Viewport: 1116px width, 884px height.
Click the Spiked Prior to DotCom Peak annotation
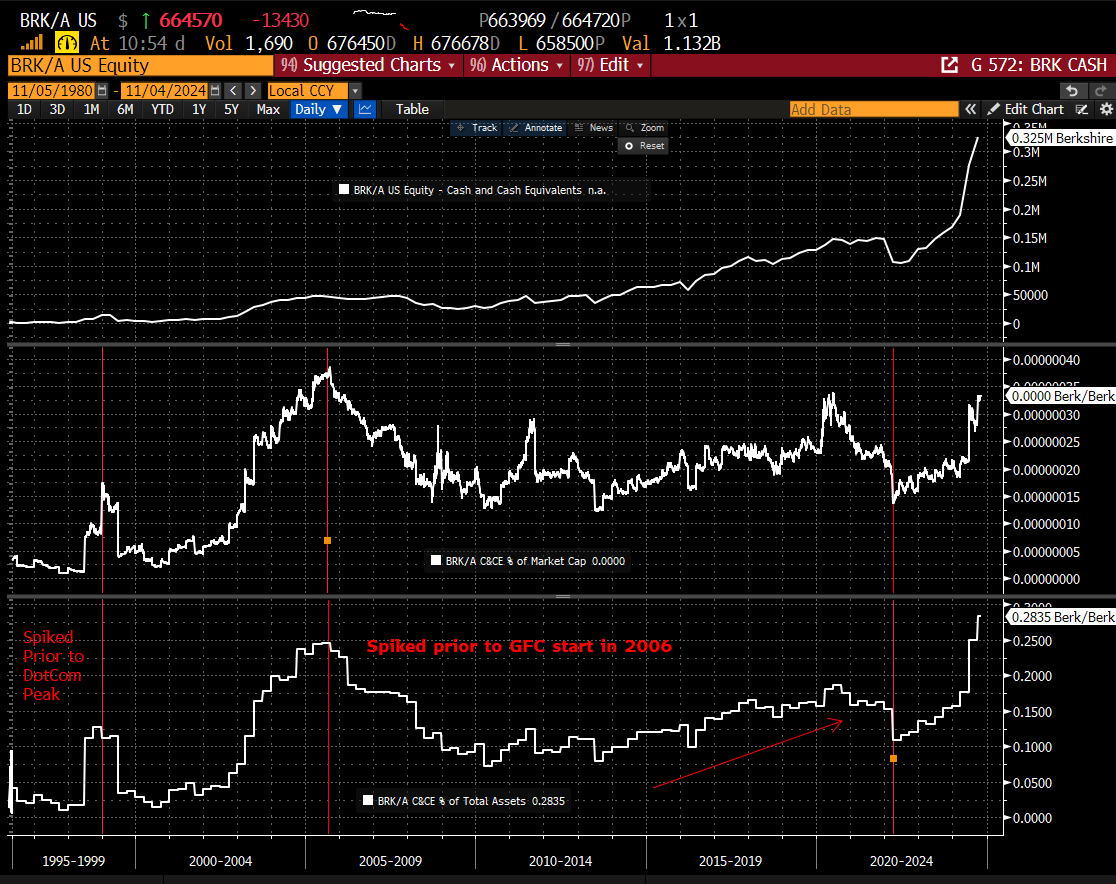coord(53,665)
